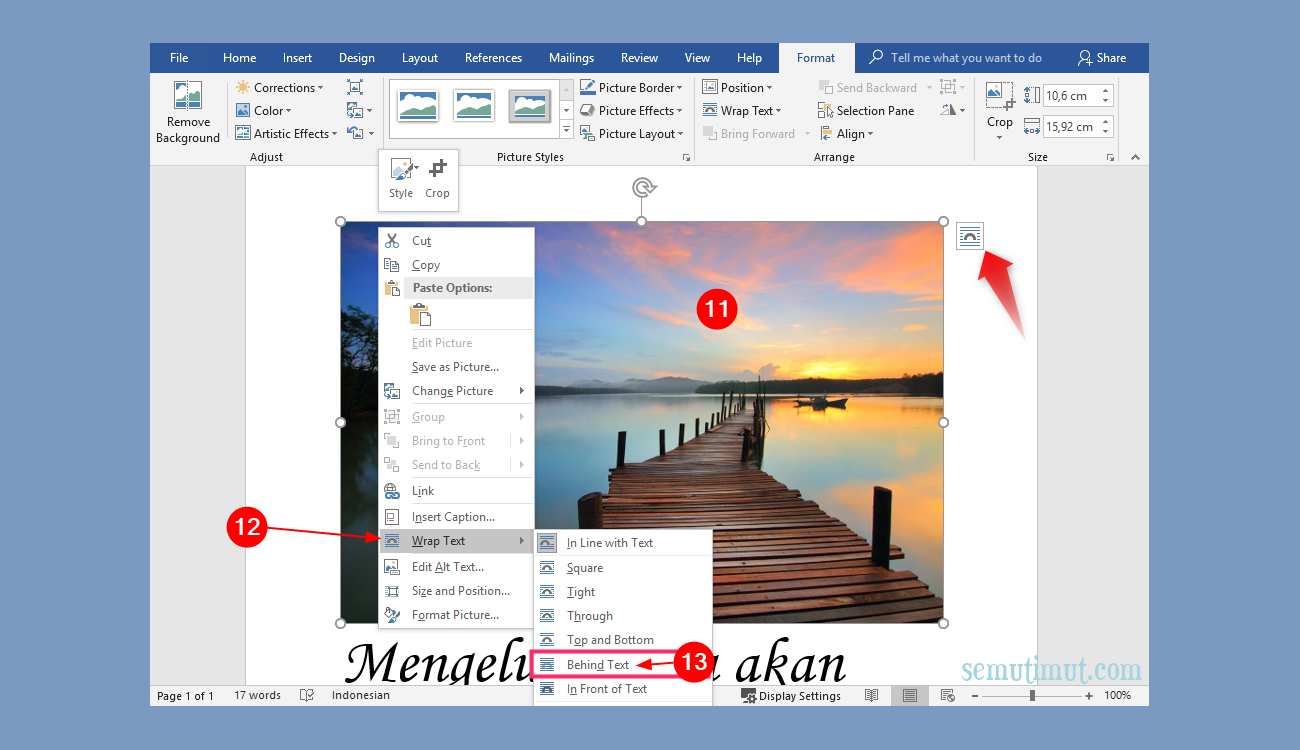Open the Artistic Effects dropdown

click(286, 134)
